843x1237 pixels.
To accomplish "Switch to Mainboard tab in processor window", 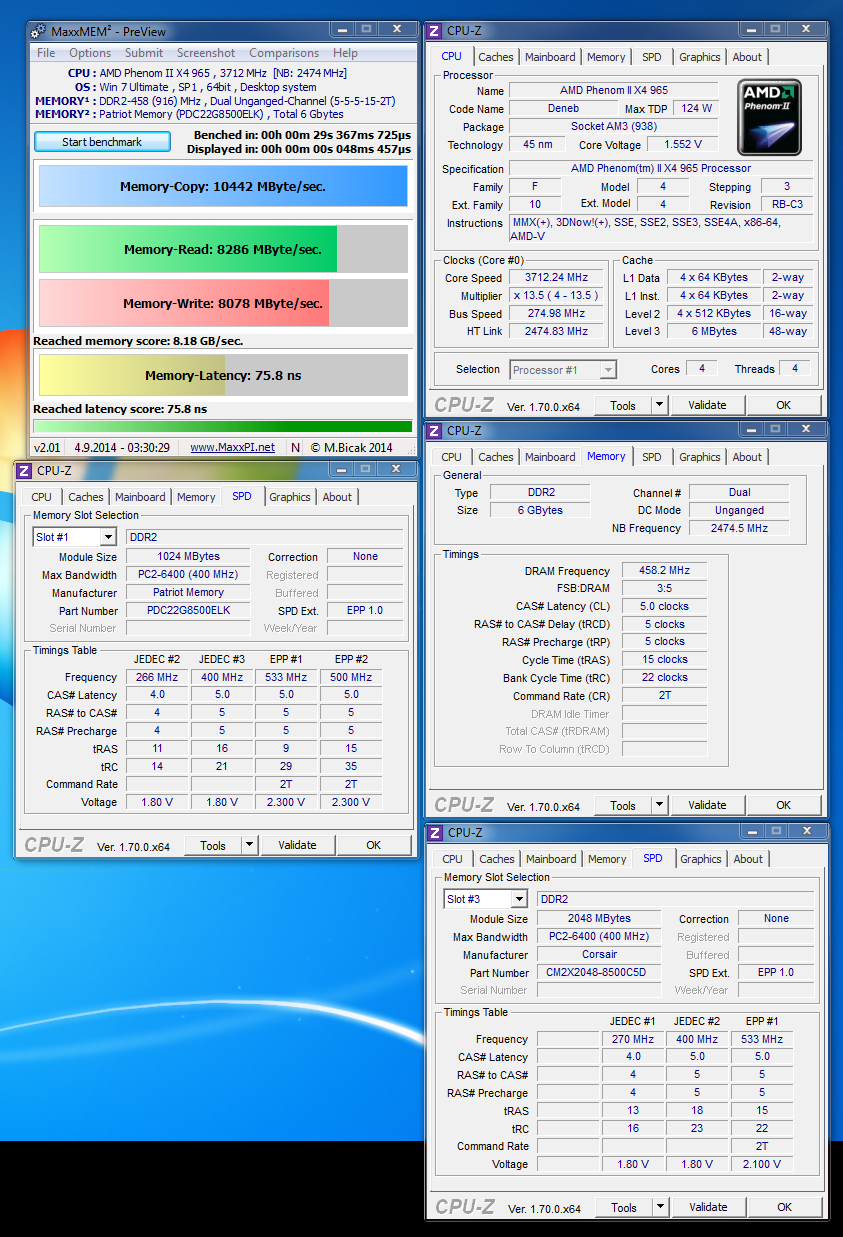I will pos(550,57).
